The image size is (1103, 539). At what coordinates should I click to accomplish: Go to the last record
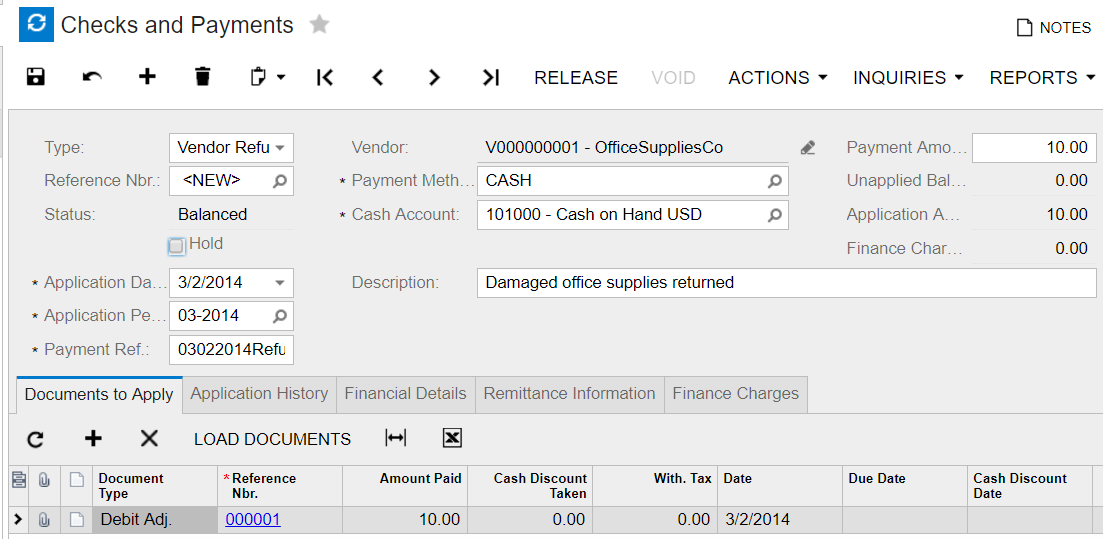click(x=490, y=77)
